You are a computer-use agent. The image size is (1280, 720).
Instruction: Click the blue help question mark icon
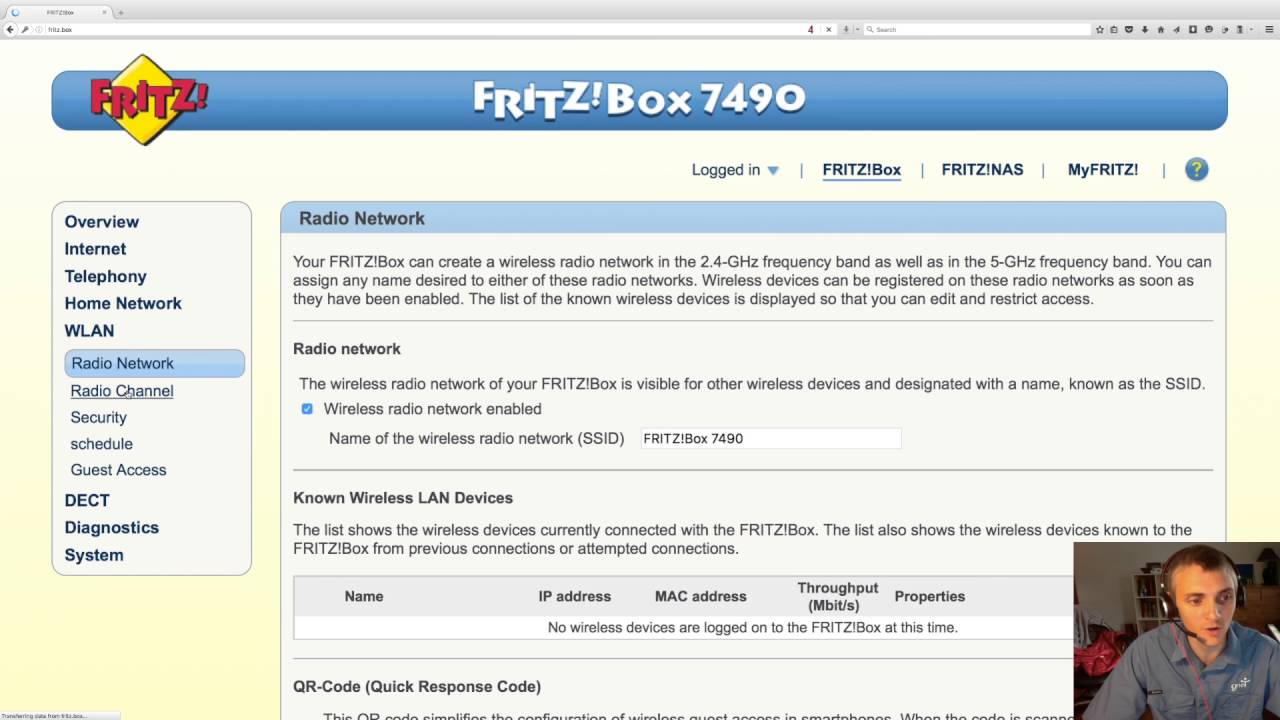click(1197, 169)
